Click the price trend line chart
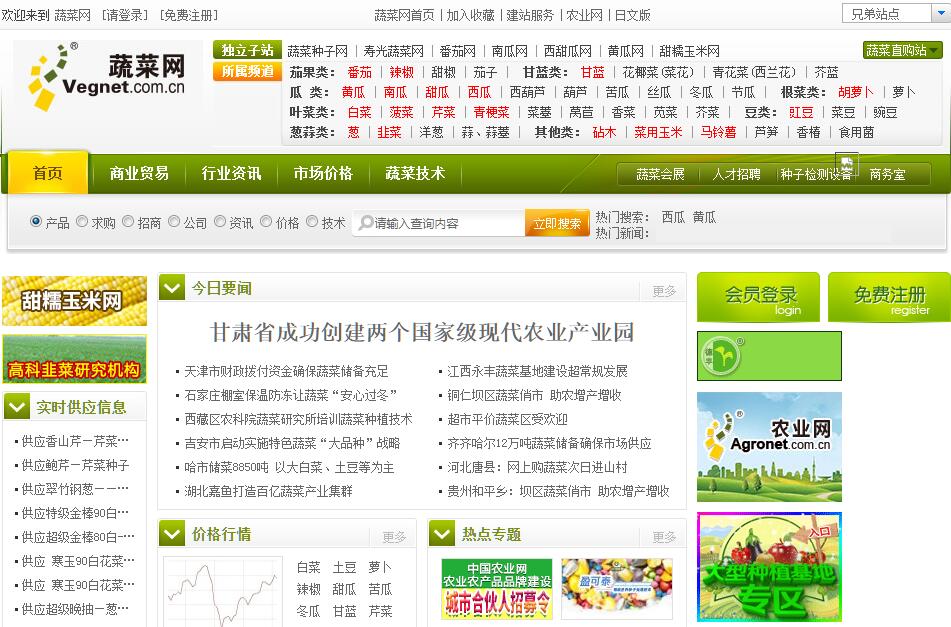Image resolution: width=951 pixels, height=627 pixels. pos(223,591)
